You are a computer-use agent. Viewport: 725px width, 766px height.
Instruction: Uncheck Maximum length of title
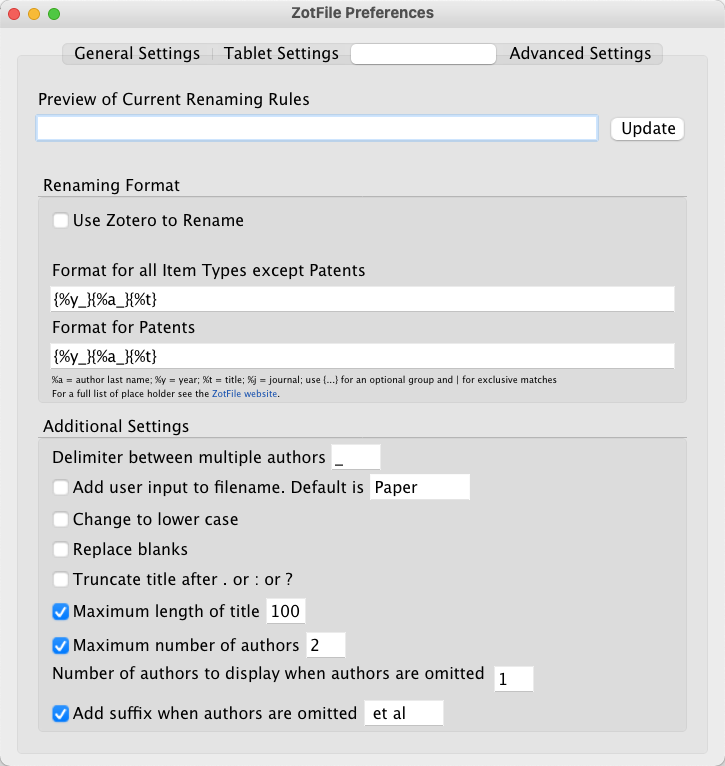(x=62, y=612)
